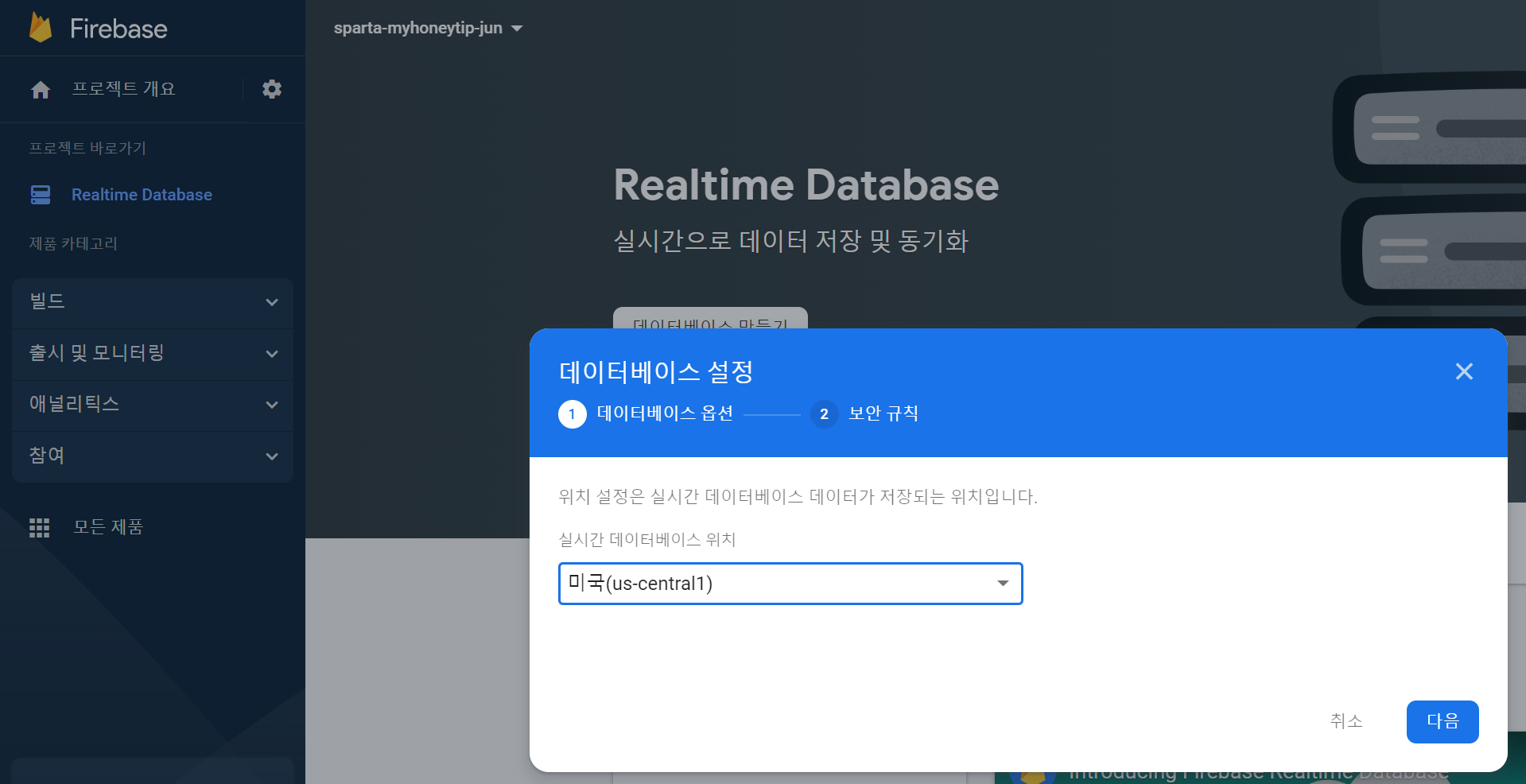Open 프로젝트 개요 link
The height and width of the screenshot is (784, 1526).
(x=123, y=89)
